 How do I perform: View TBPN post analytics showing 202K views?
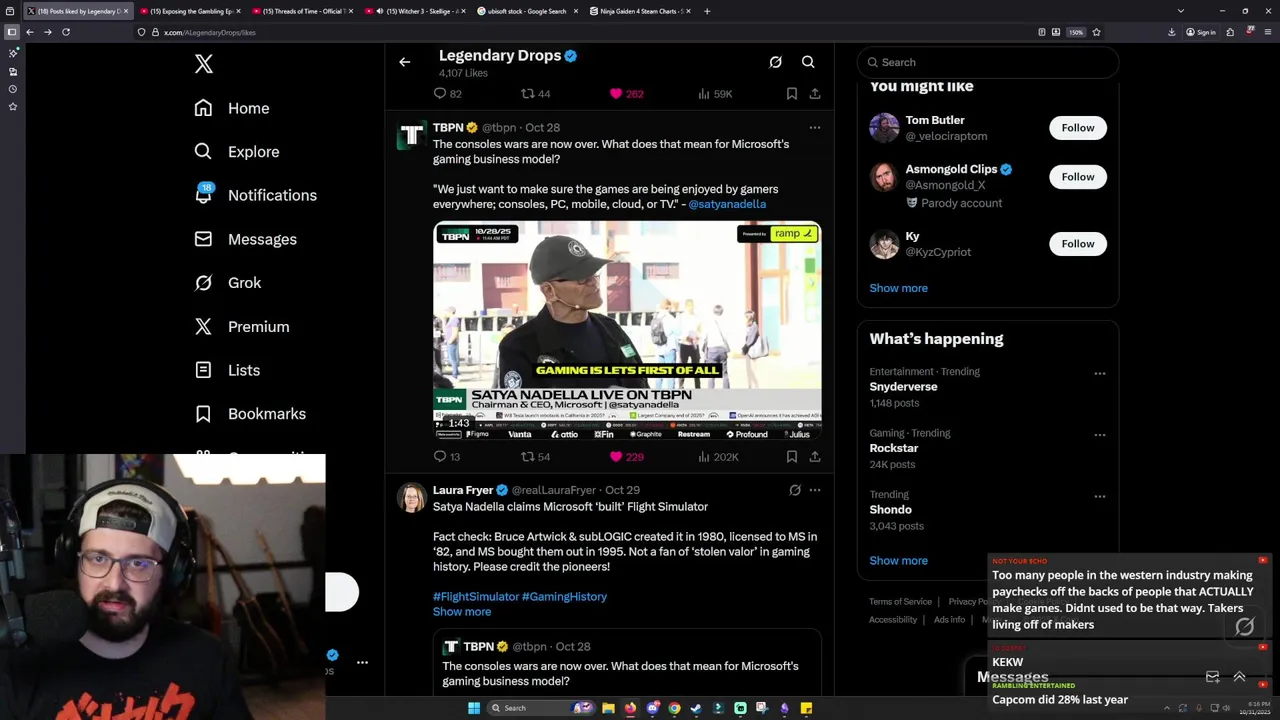point(719,456)
